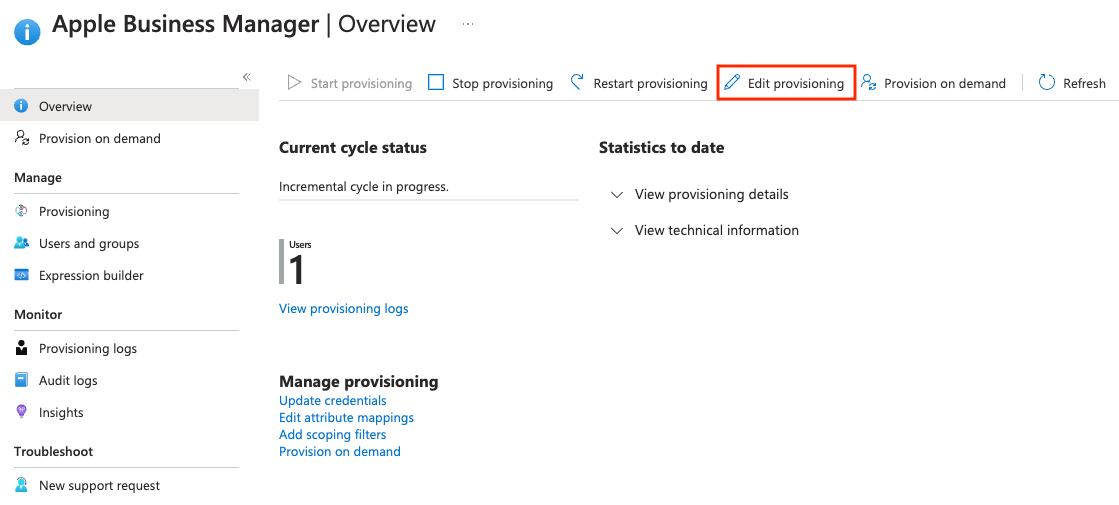Collapse the left sidebar navigation pane

point(246,77)
